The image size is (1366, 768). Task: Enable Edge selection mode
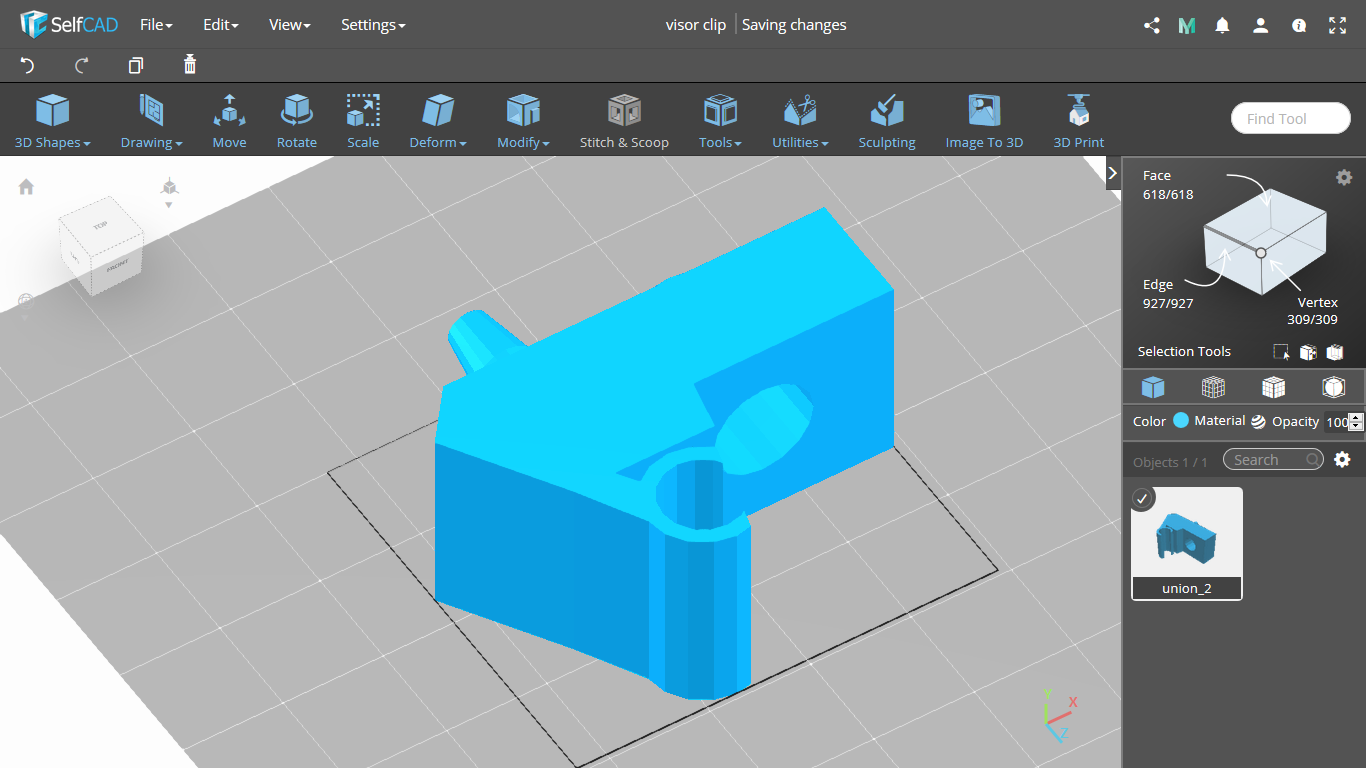pos(1167,294)
